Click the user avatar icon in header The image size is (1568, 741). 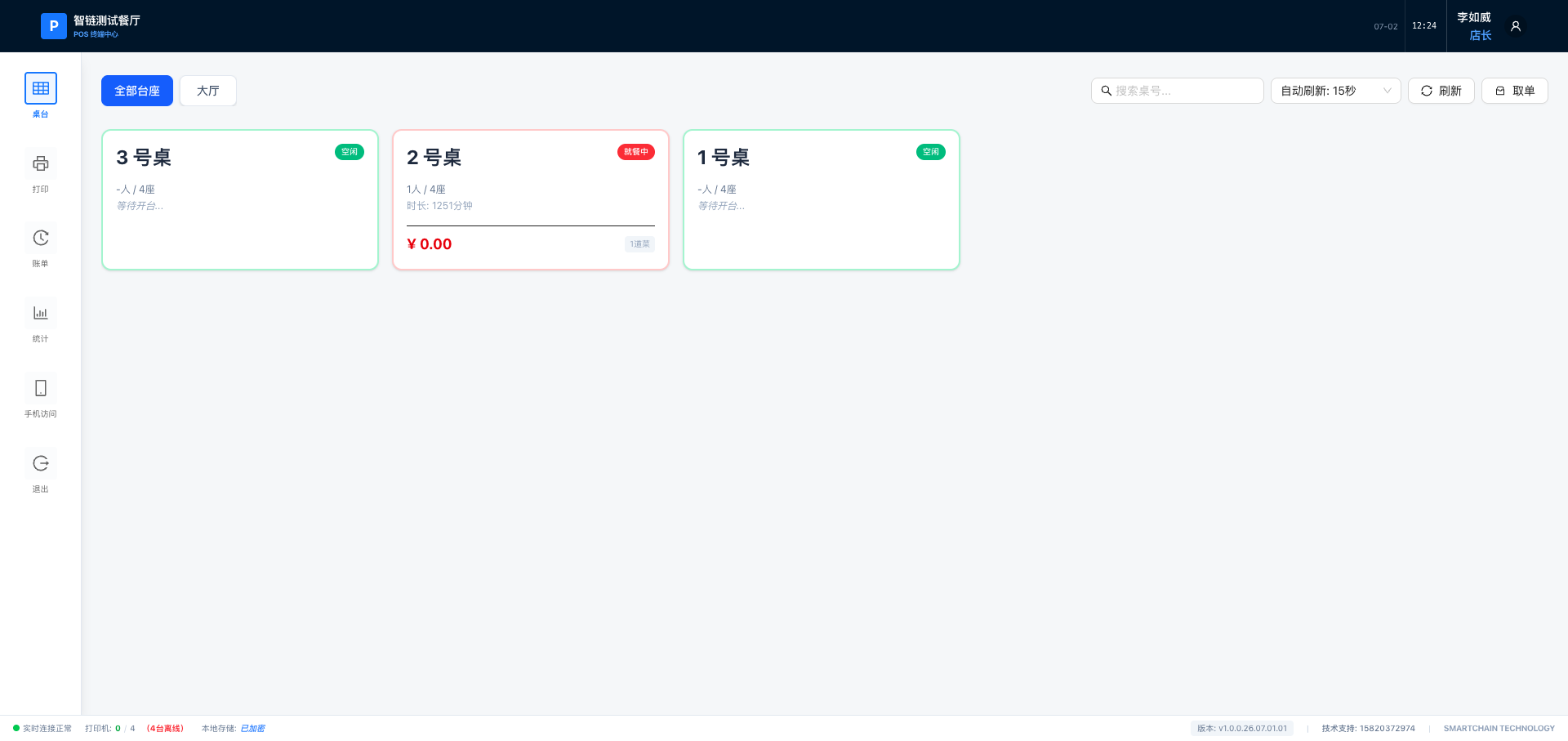[1516, 26]
